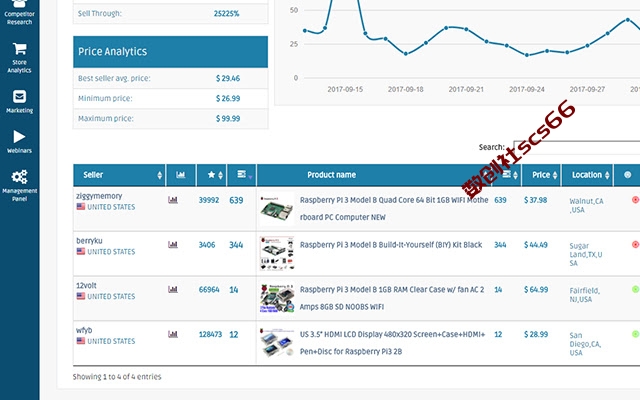640x400 pixels.
Task: Click red status dot in berryku row
Action: pos(635,244)
